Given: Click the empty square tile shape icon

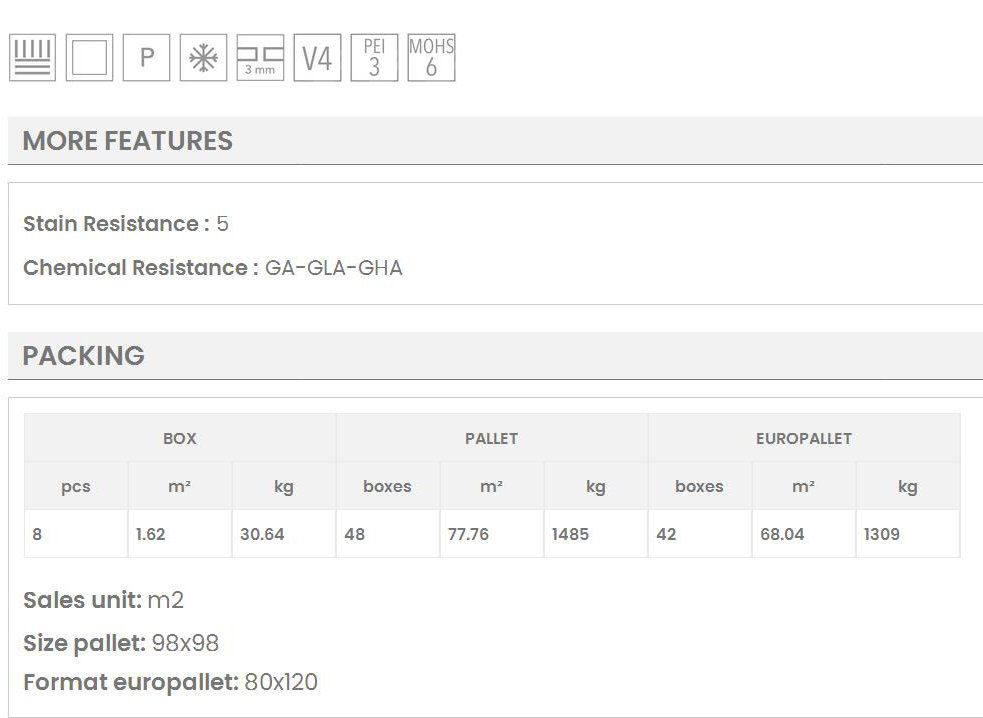Looking at the screenshot, I should click(x=89, y=58).
